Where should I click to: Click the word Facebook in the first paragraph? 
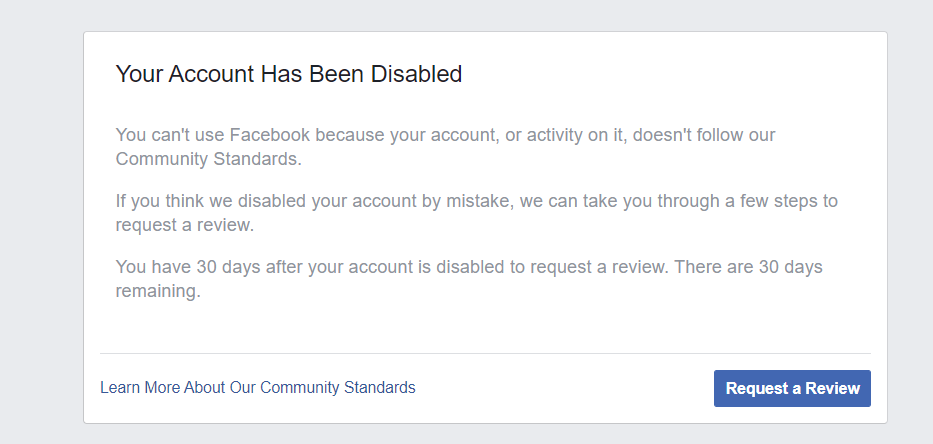point(270,135)
